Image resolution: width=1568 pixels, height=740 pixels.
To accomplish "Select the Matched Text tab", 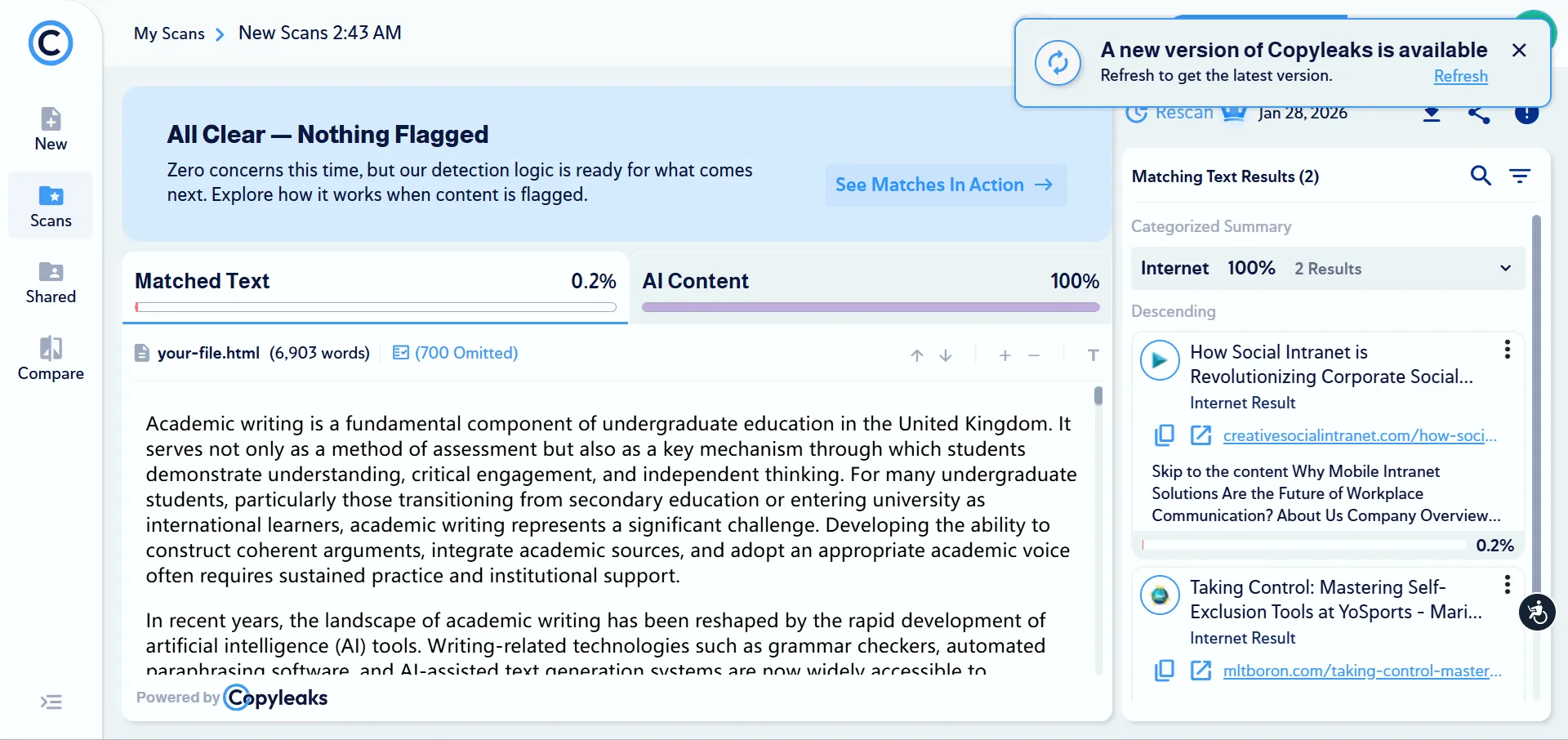I will click(x=375, y=282).
